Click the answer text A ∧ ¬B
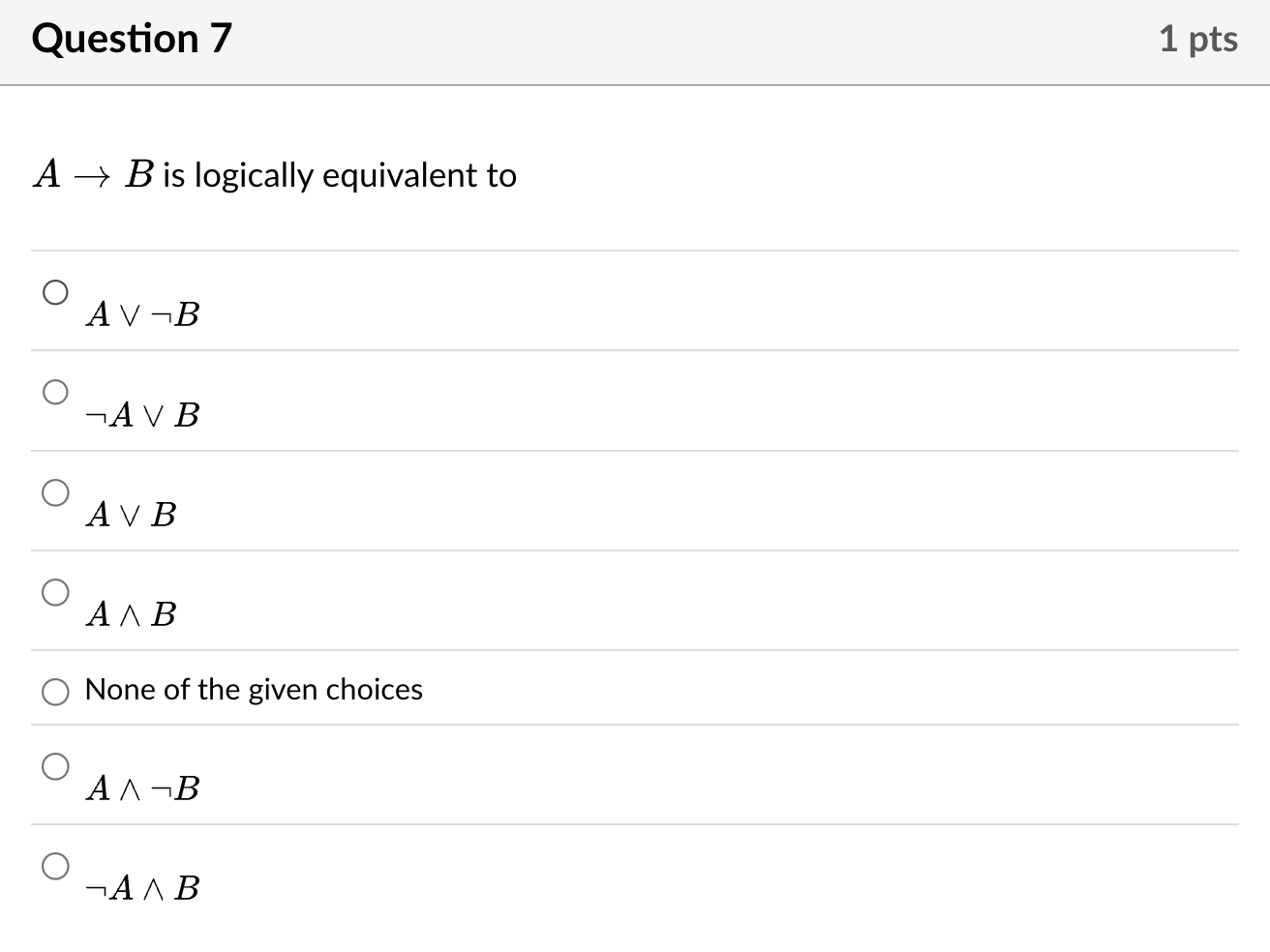Image resolution: width=1270 pixels, height=952 pixels. coord(142,788)
